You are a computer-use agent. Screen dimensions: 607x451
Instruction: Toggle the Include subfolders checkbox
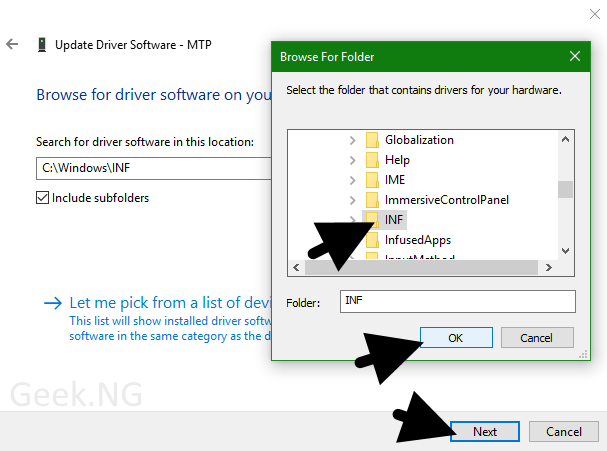43,197
